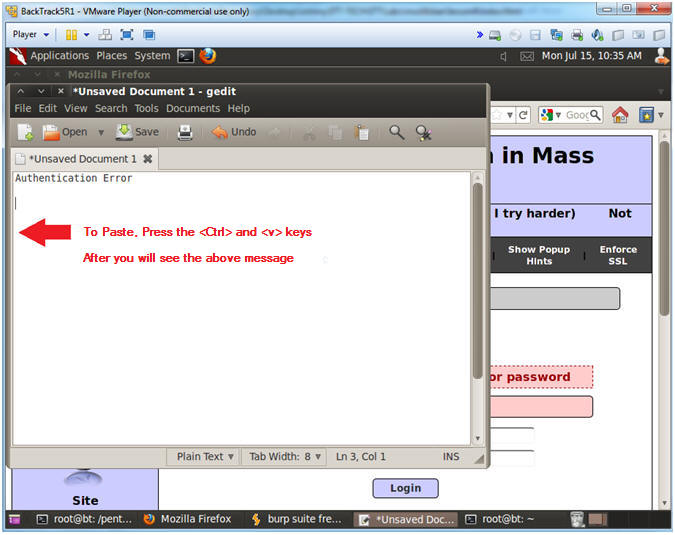Screen dimensions: 675x535
Task: Click VMware CD/DVD device icon
Action: 515,35
